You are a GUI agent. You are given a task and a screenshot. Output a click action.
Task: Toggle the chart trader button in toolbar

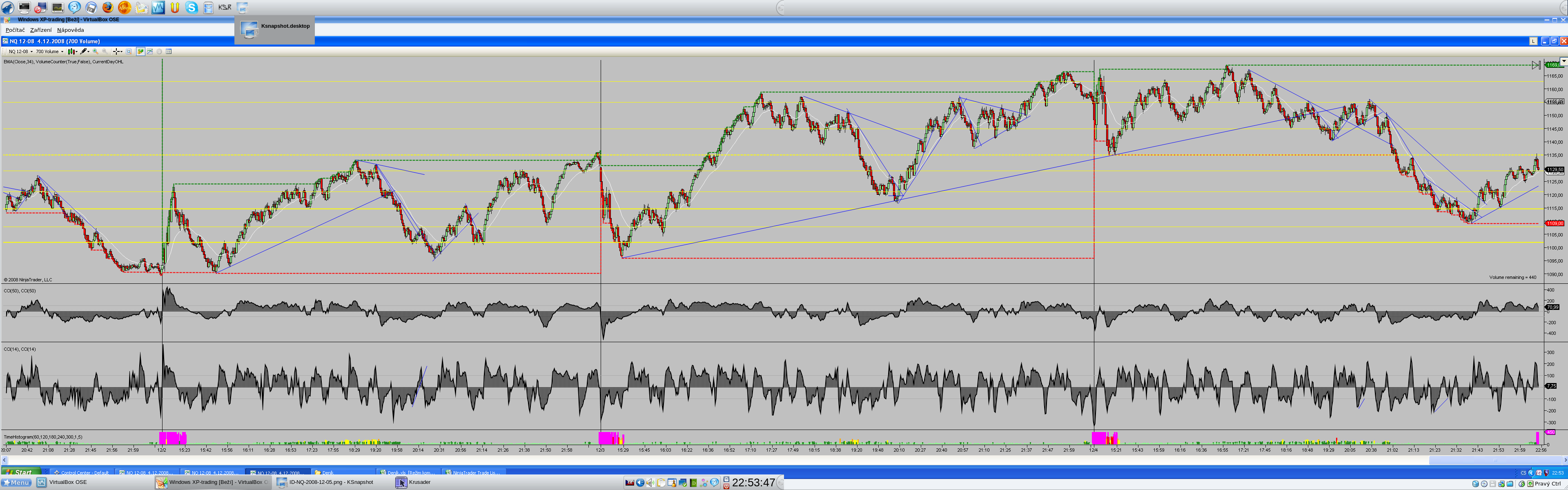tap(140, 52)
